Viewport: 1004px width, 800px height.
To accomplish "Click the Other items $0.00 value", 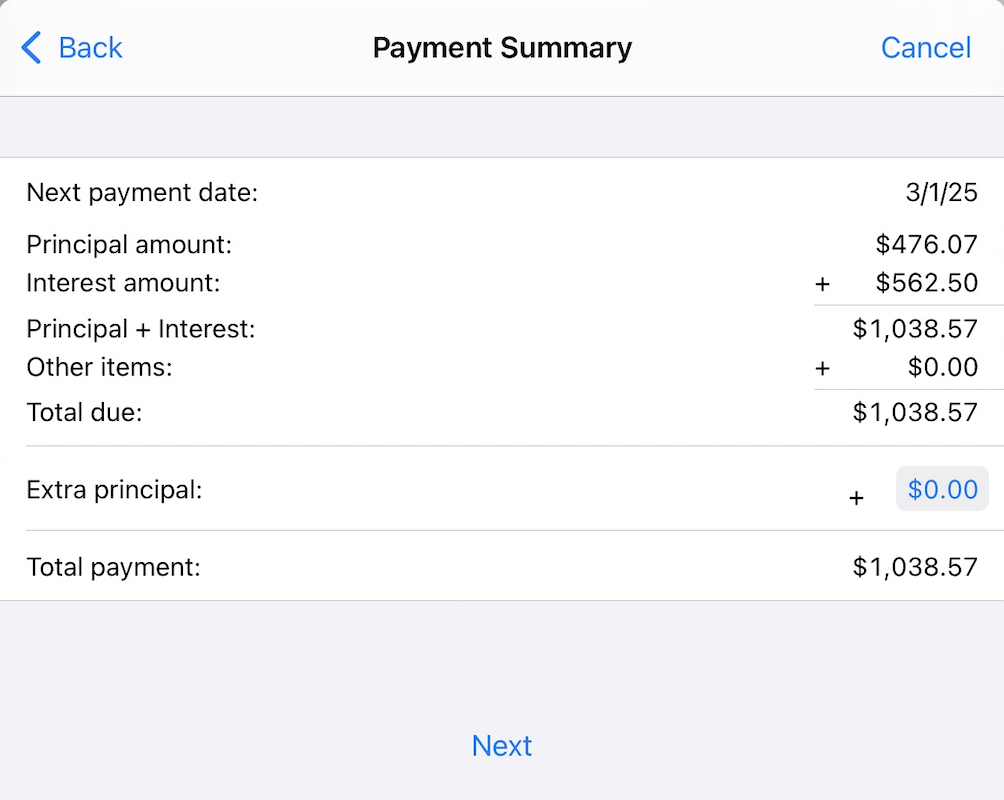I will 942,367.
